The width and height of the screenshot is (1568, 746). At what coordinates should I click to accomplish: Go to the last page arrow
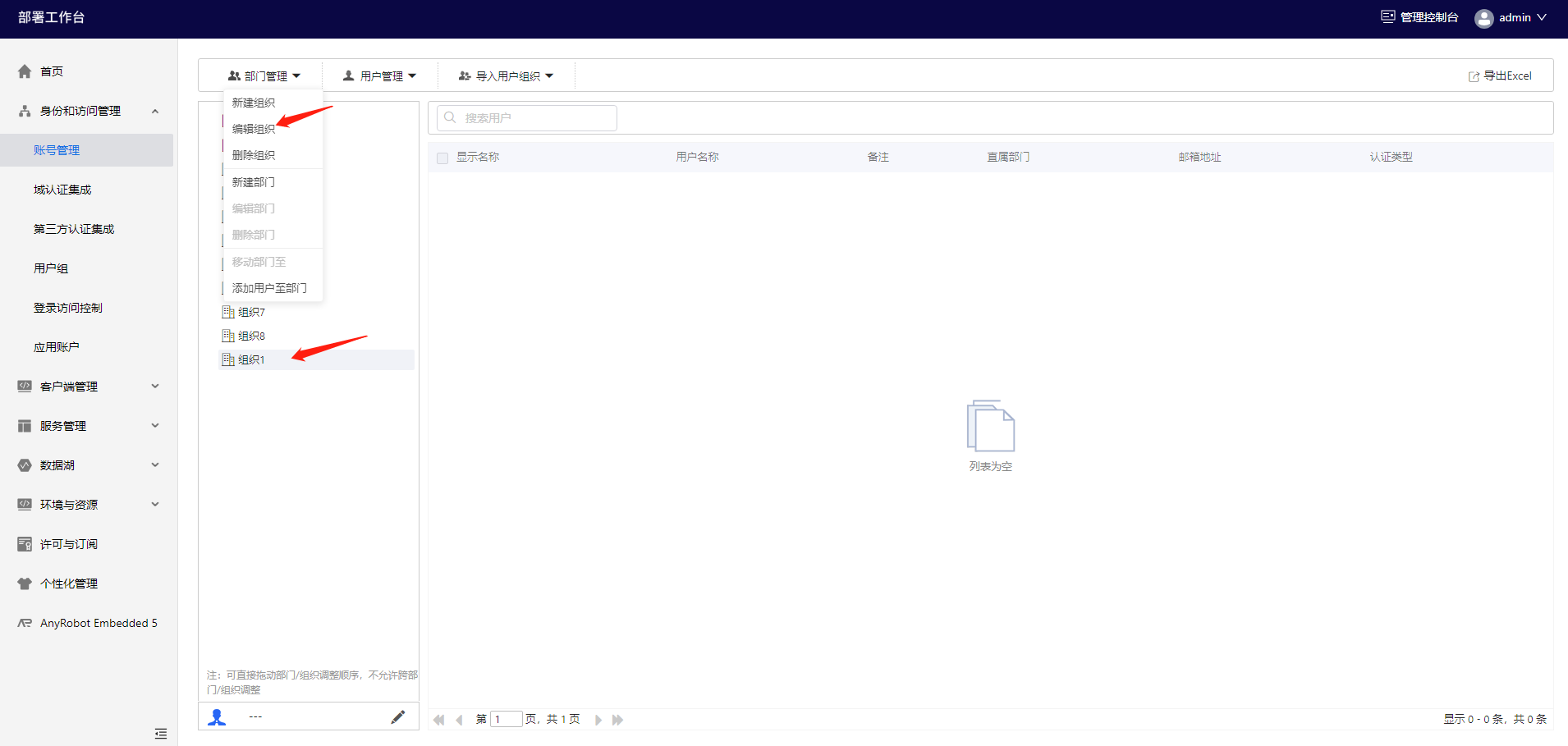[618, 720]
